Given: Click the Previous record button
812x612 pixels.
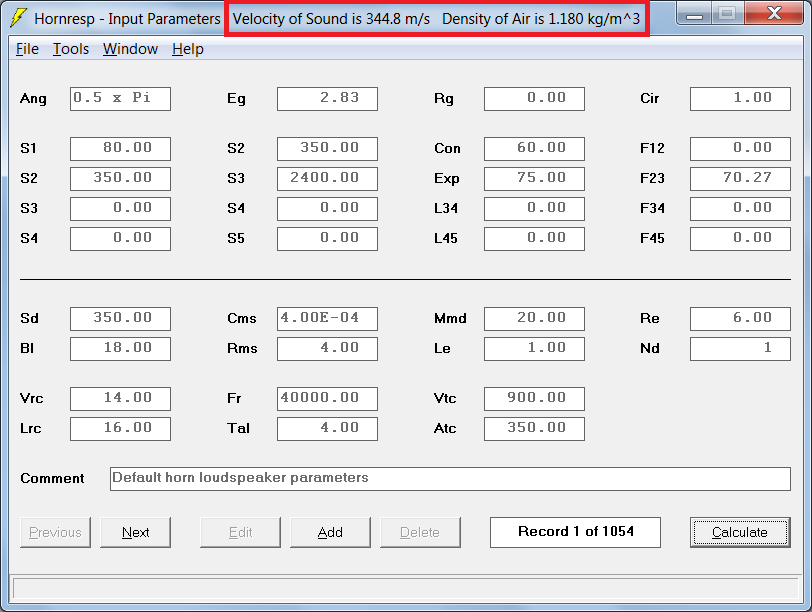Looking at the screenshot, I should pos(55,532).
